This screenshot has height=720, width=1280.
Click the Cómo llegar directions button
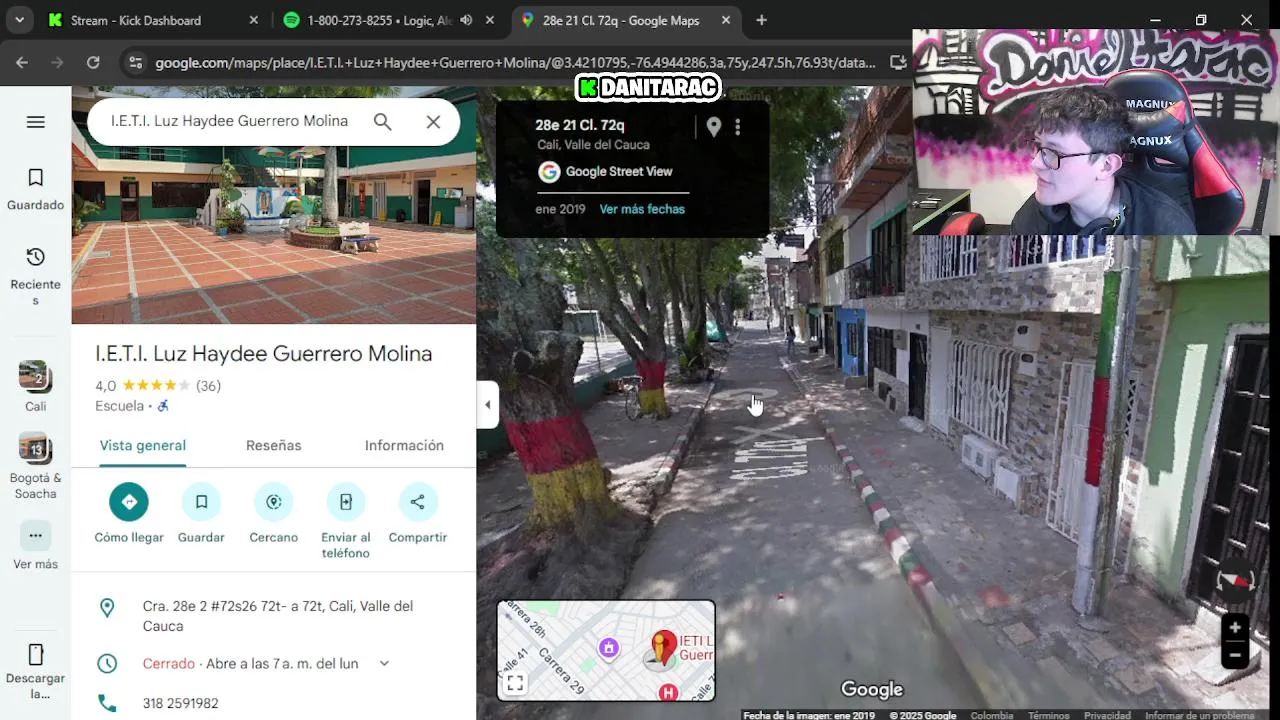(x=129, y=502)
